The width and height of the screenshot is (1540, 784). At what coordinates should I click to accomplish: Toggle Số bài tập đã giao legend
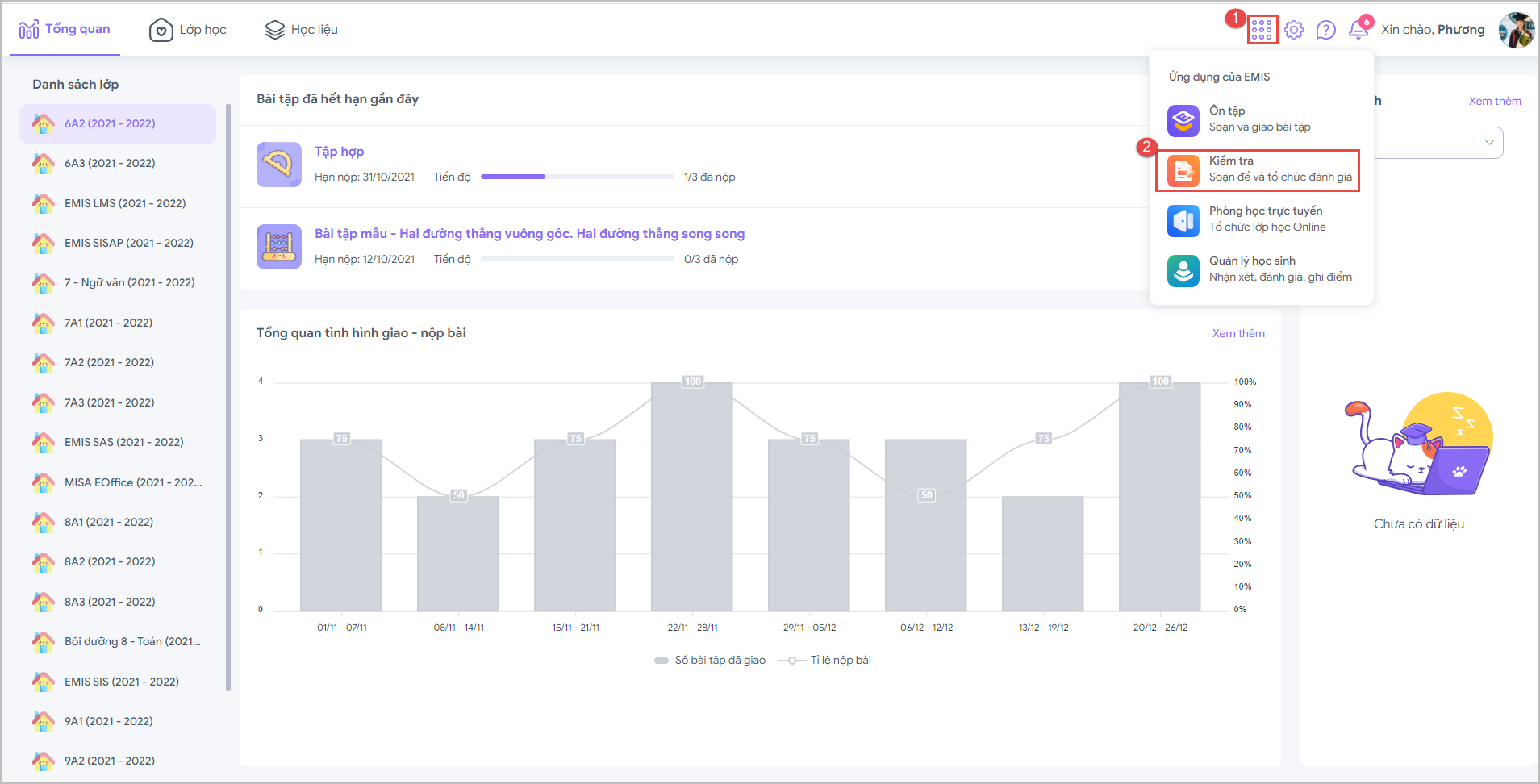tap(710, 661)
